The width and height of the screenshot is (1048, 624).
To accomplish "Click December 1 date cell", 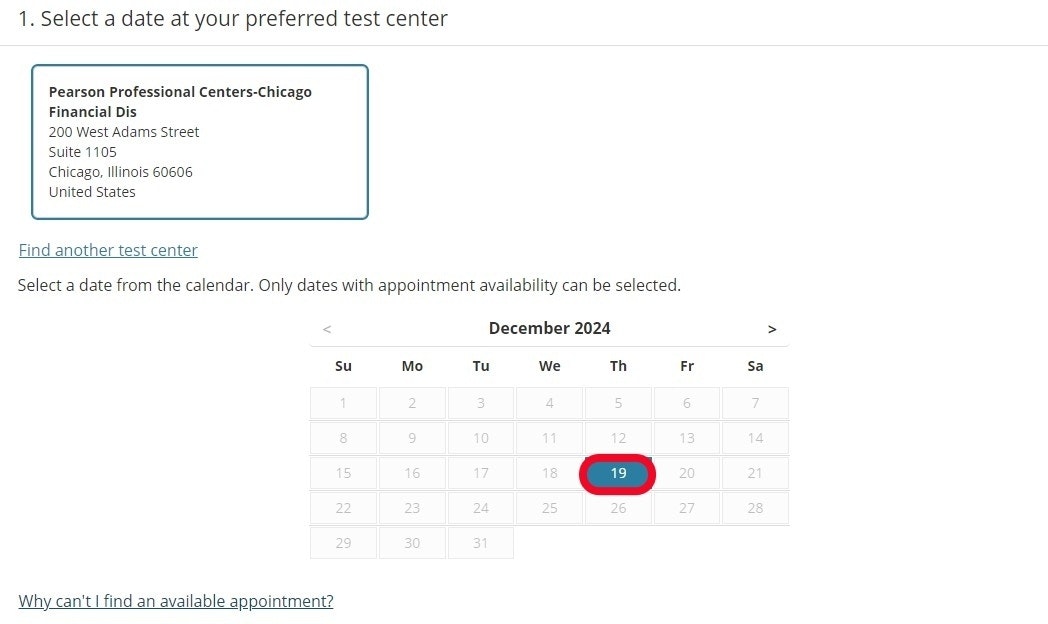I will 343,403.
